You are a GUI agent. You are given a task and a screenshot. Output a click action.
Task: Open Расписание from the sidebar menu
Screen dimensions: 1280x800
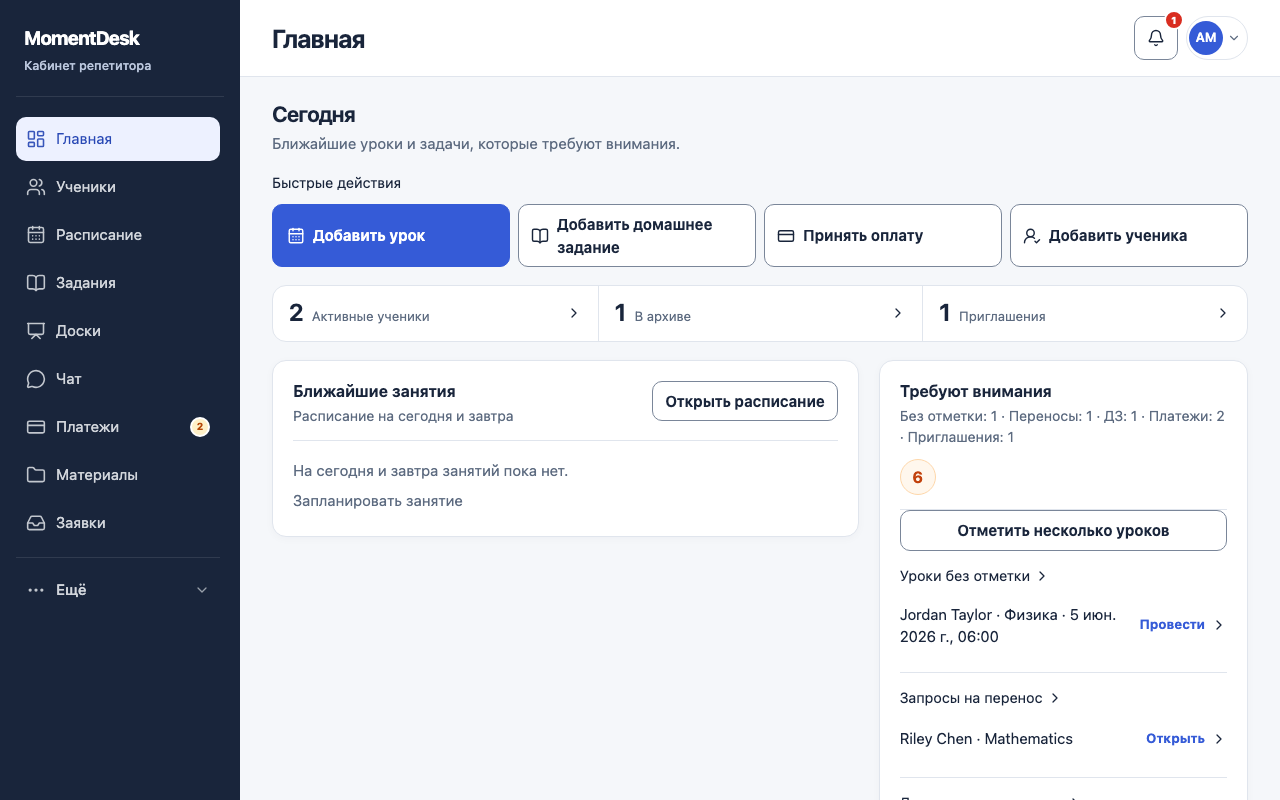pyautogui.click(x=118, y=235)
